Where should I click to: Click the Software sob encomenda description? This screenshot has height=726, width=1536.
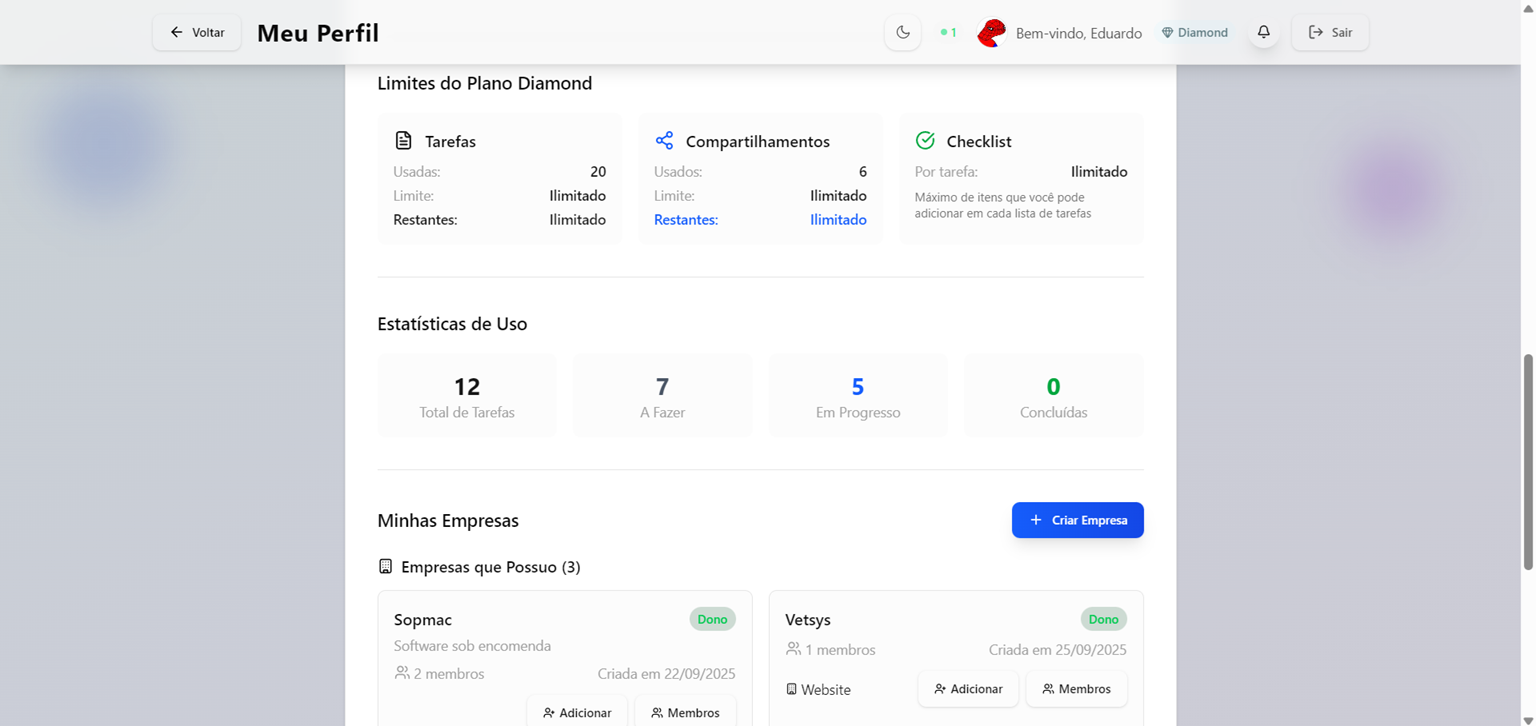pos(472,646)
